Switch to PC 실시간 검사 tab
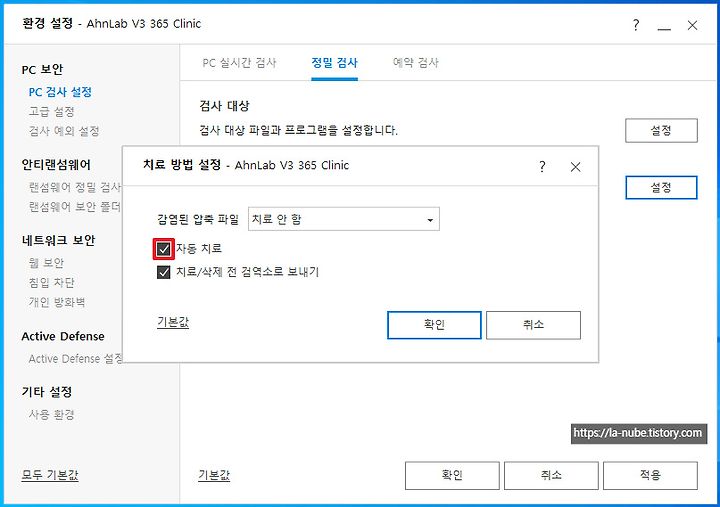The image size is (720, 507). [239, 63]
